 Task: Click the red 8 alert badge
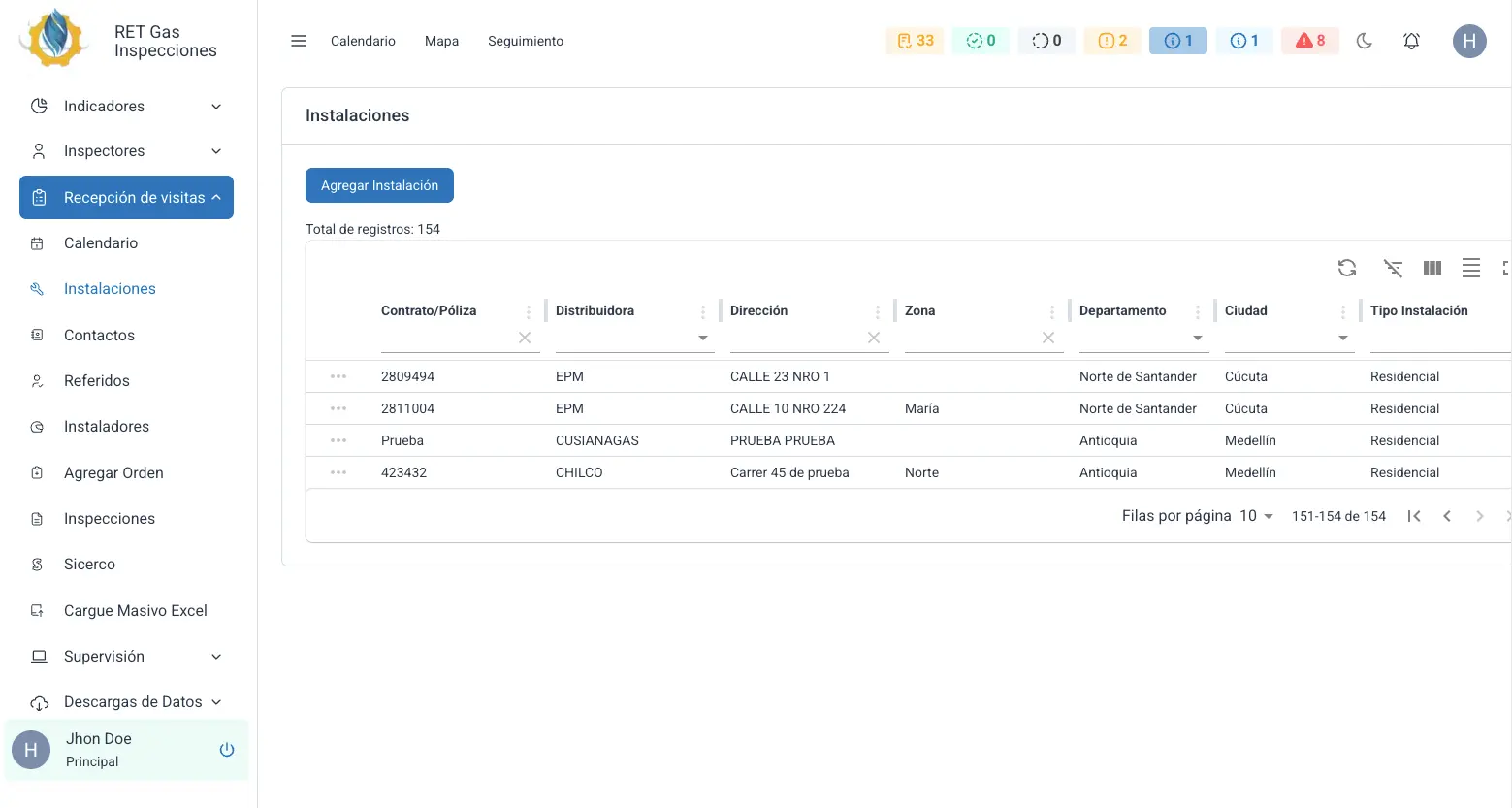(1310, 41)
